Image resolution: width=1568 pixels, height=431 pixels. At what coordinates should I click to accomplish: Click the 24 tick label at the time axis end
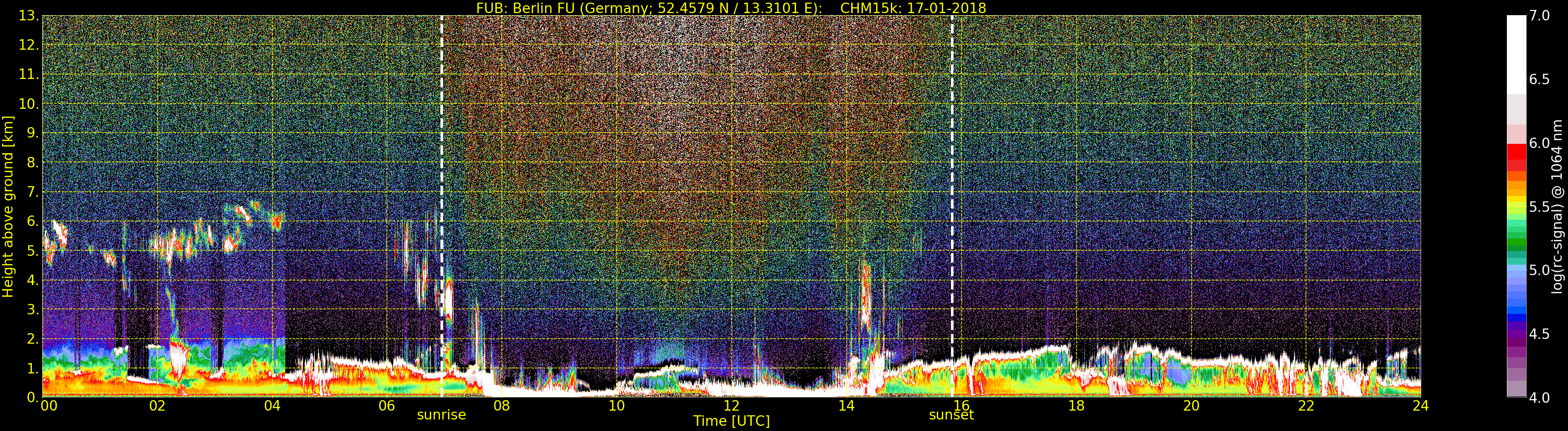pos(1420,406)
